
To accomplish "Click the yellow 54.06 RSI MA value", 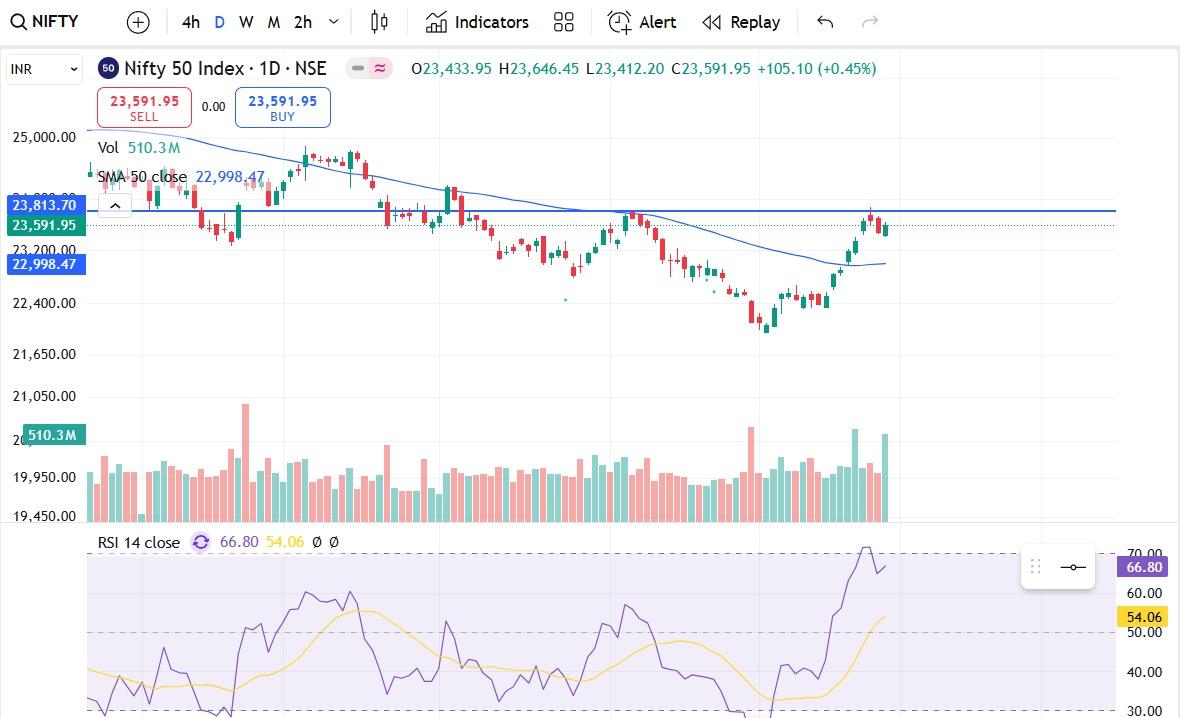I will tap(285, 542).
